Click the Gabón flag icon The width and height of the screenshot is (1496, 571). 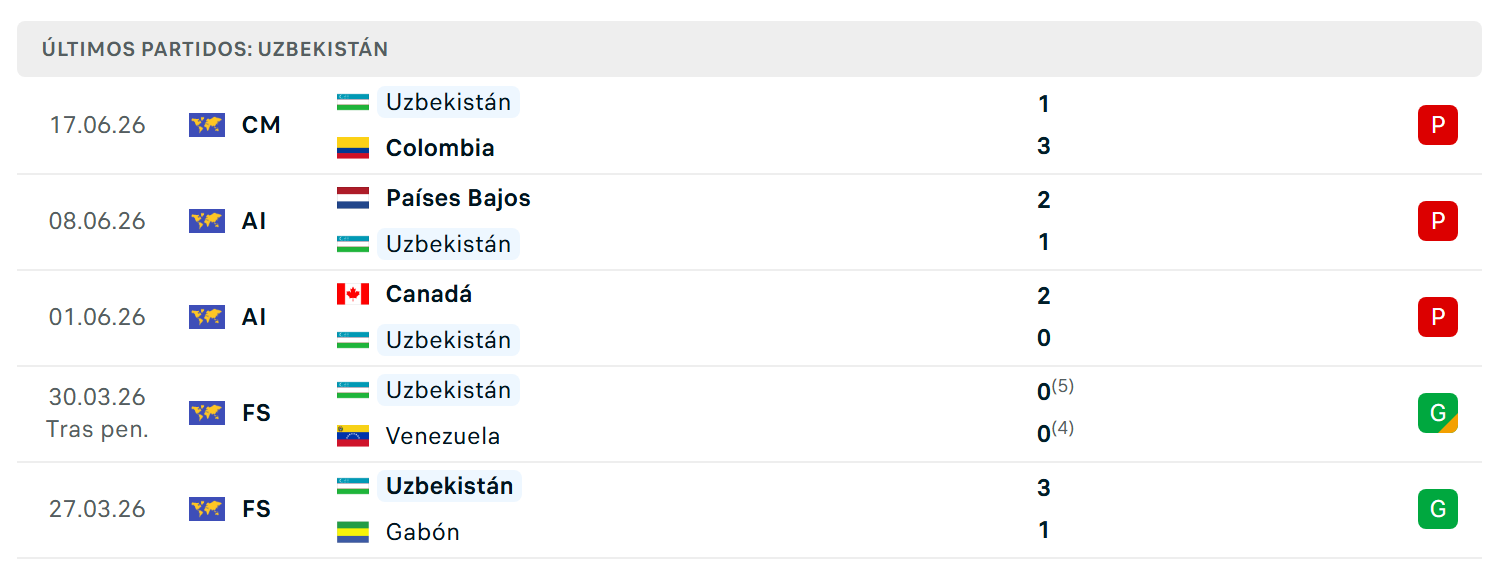(x=353, y=532)
